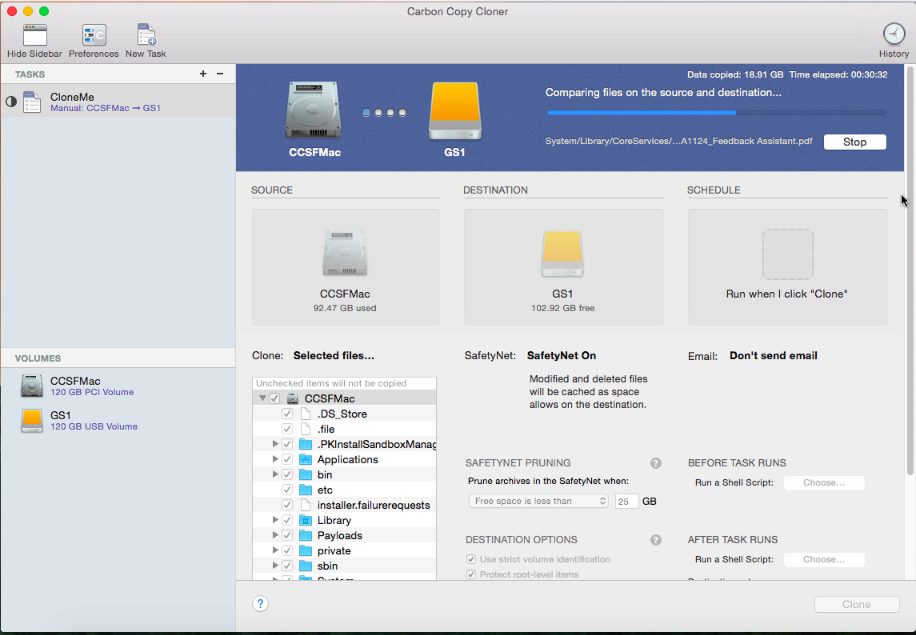
Task: Click the CloneMe task document icon
Action: tap(32, 102)
